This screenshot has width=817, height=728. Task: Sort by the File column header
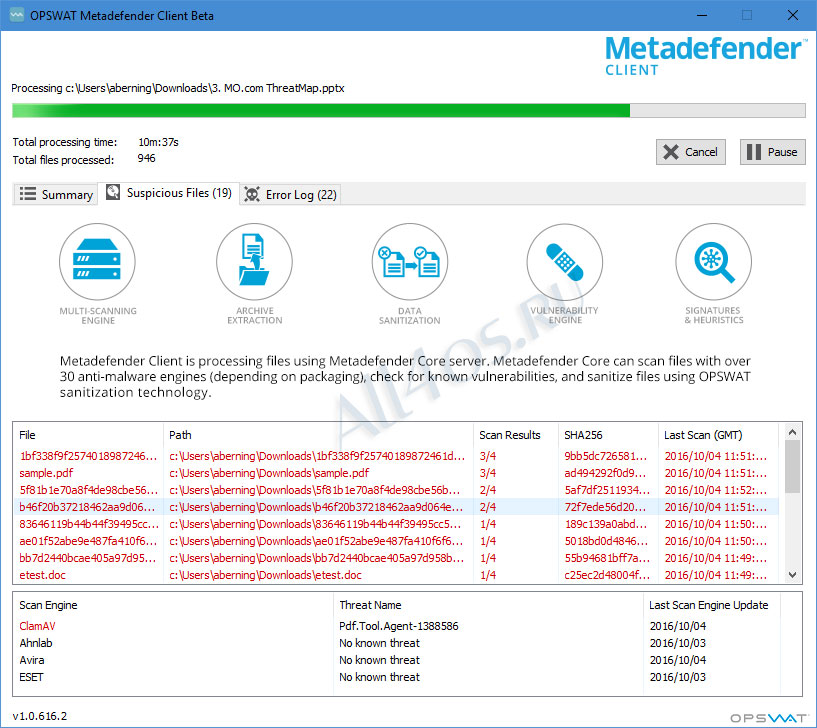coord(88,435)
